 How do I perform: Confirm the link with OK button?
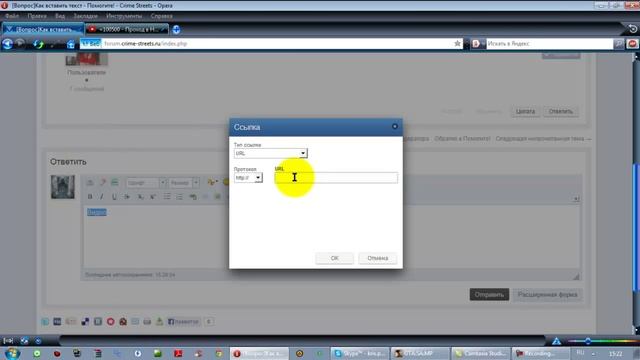point(334,258)
